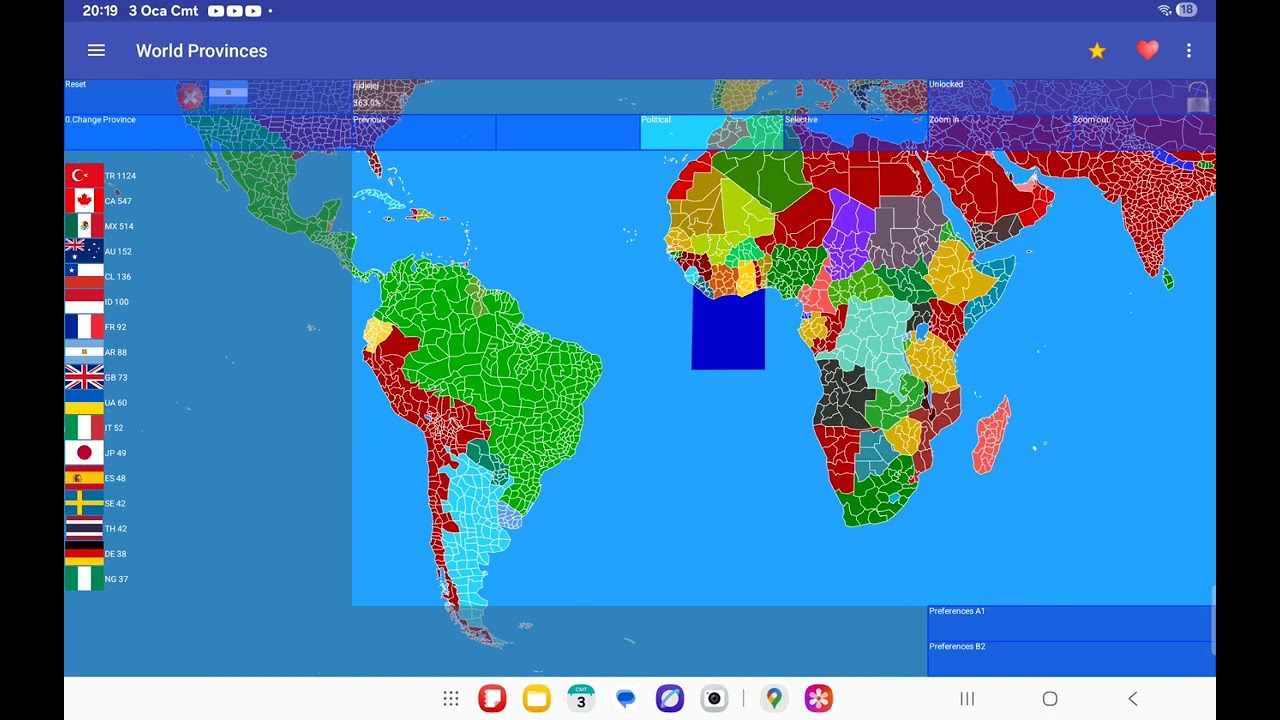Select the Sweden flag in the ranking list
This screenshot has height=720, width=1280.
click(84, 503)
